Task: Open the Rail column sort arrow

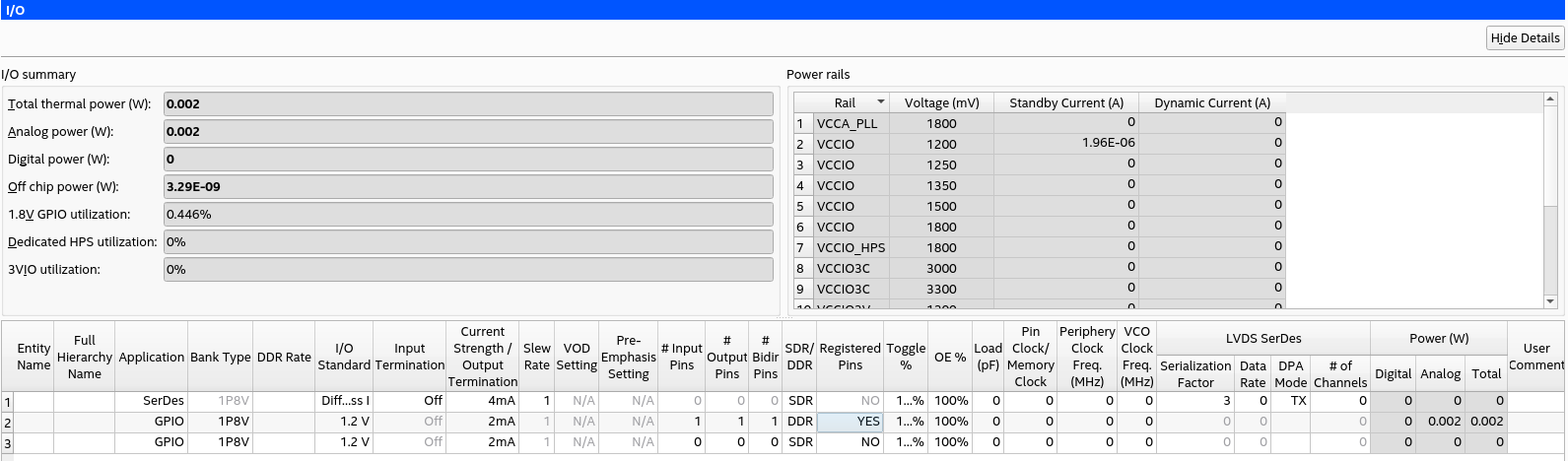Action: [x=880, y=102]
